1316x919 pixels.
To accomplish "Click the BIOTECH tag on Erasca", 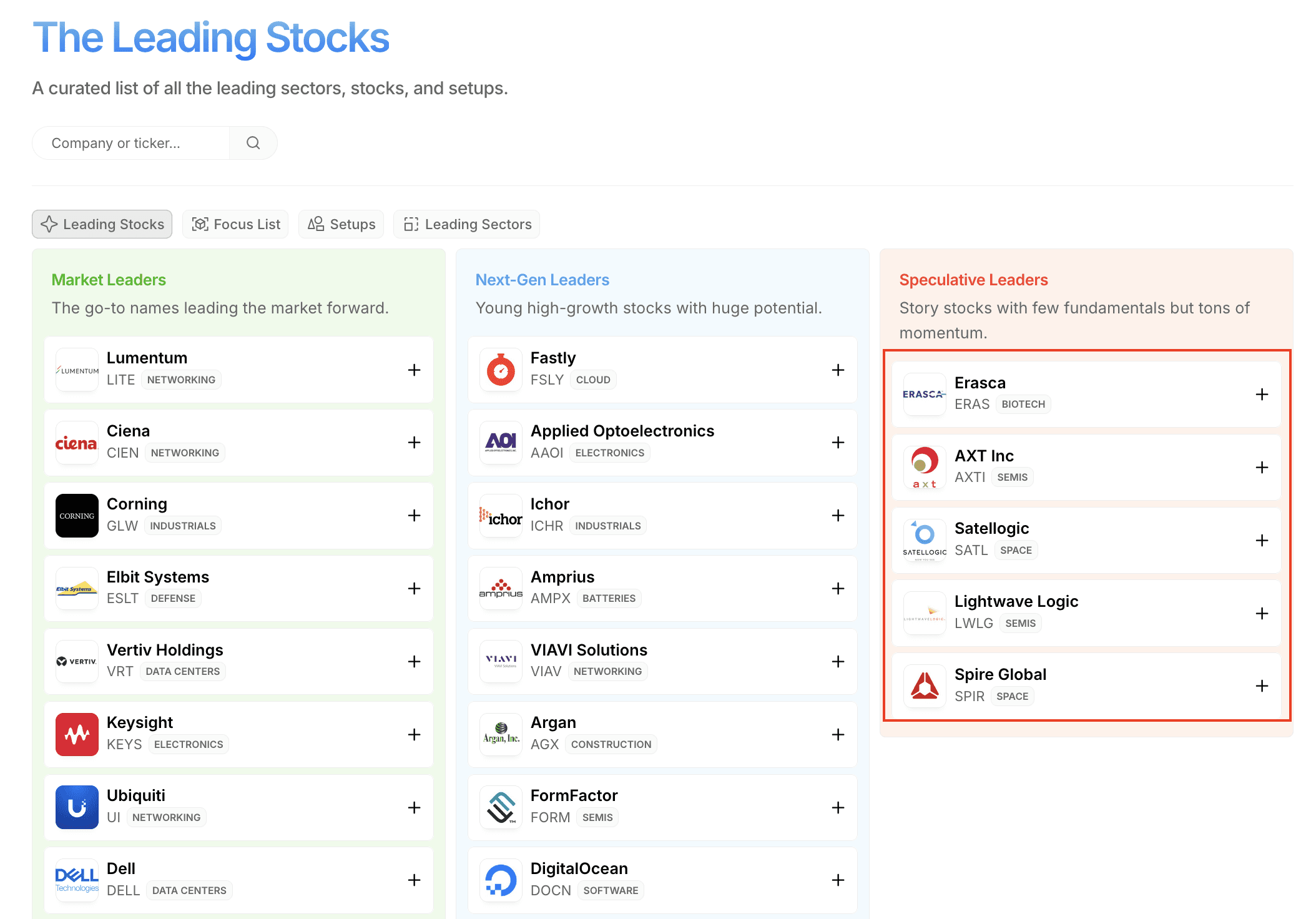I will 1023,404.
